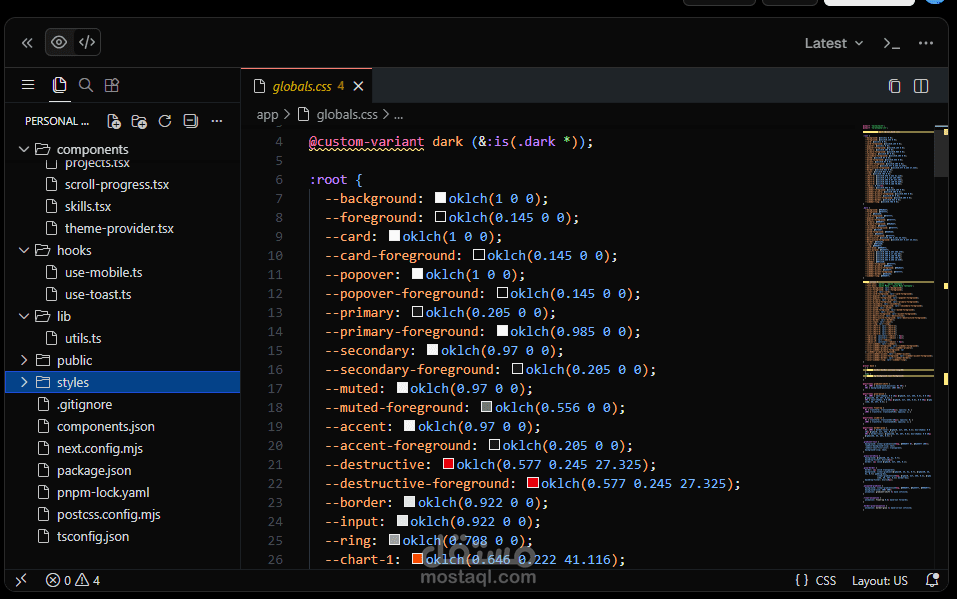
Task: Select the globals.css editor tab
Action: [301, 86]
